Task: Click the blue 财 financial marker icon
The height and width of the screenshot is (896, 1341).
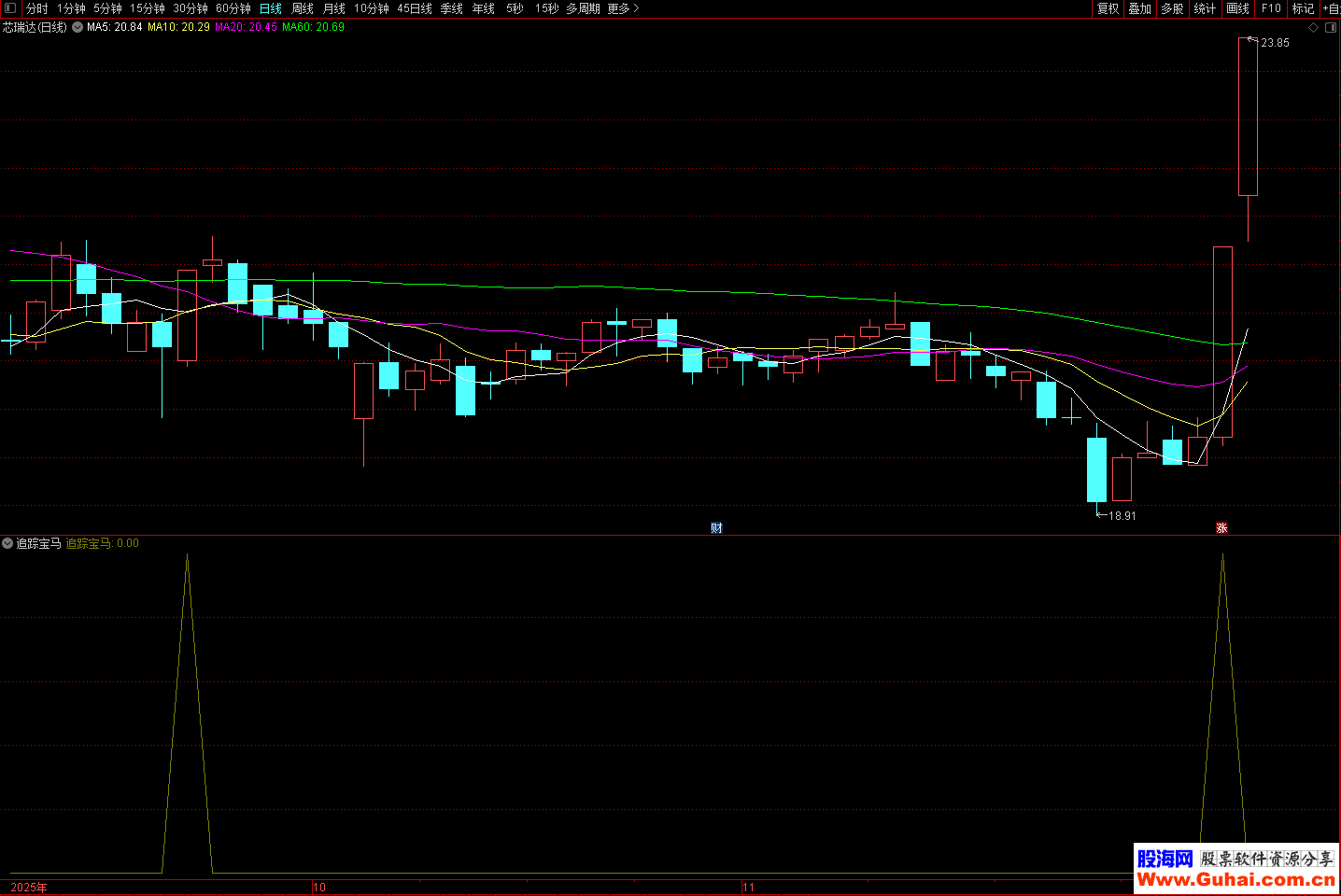Action: tap(716, 528)
